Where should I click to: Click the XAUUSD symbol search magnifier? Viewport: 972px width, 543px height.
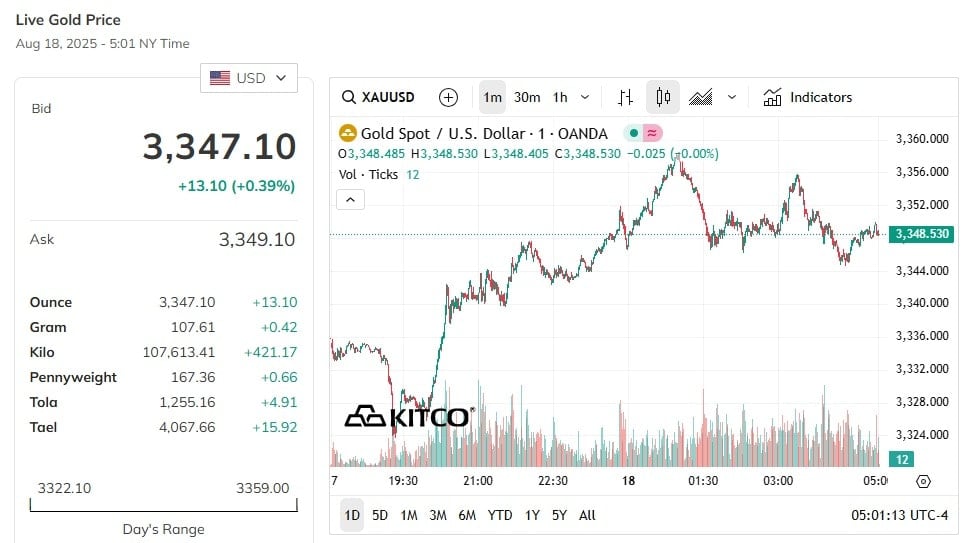point(349,97)
